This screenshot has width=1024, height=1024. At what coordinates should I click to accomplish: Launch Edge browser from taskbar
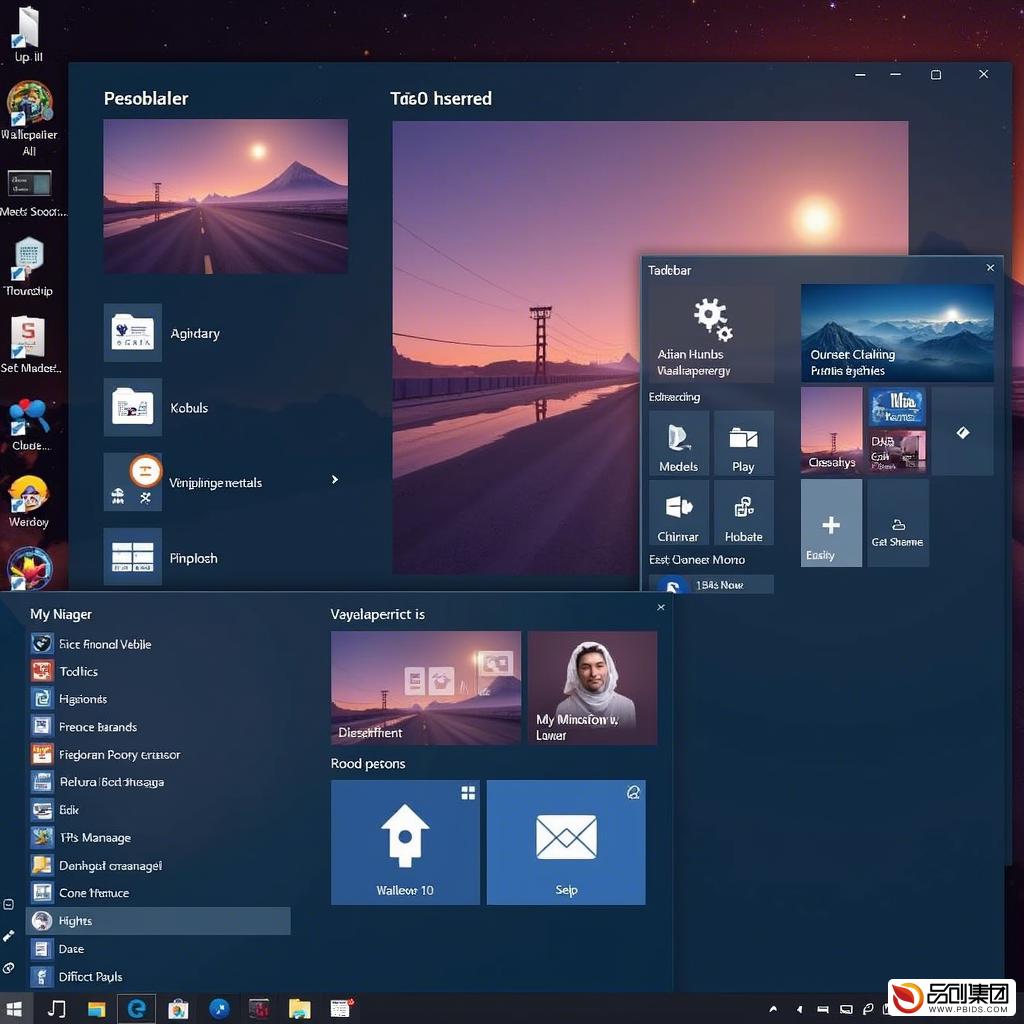click(136, 1008)
